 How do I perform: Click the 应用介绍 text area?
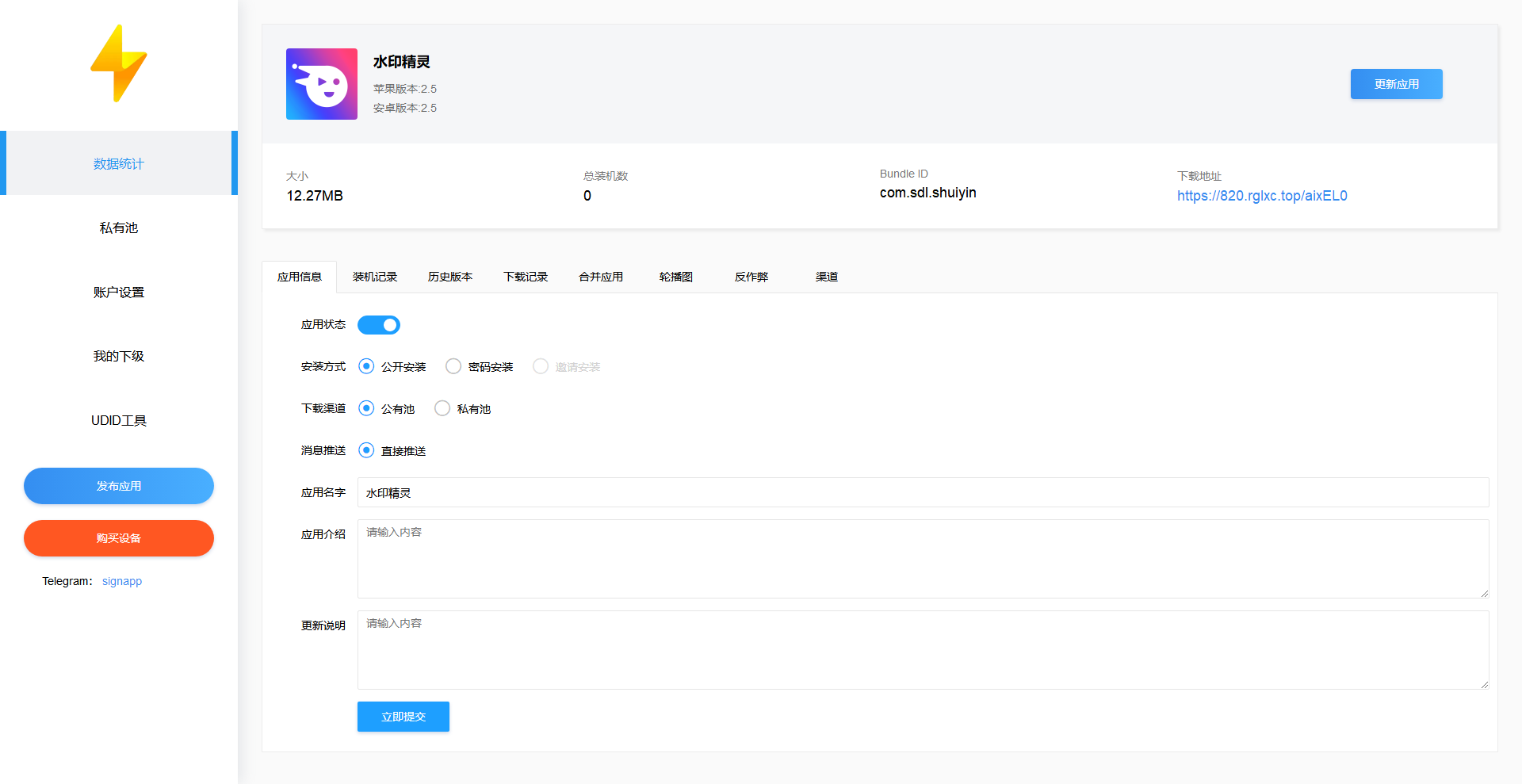tap(923, 559)
